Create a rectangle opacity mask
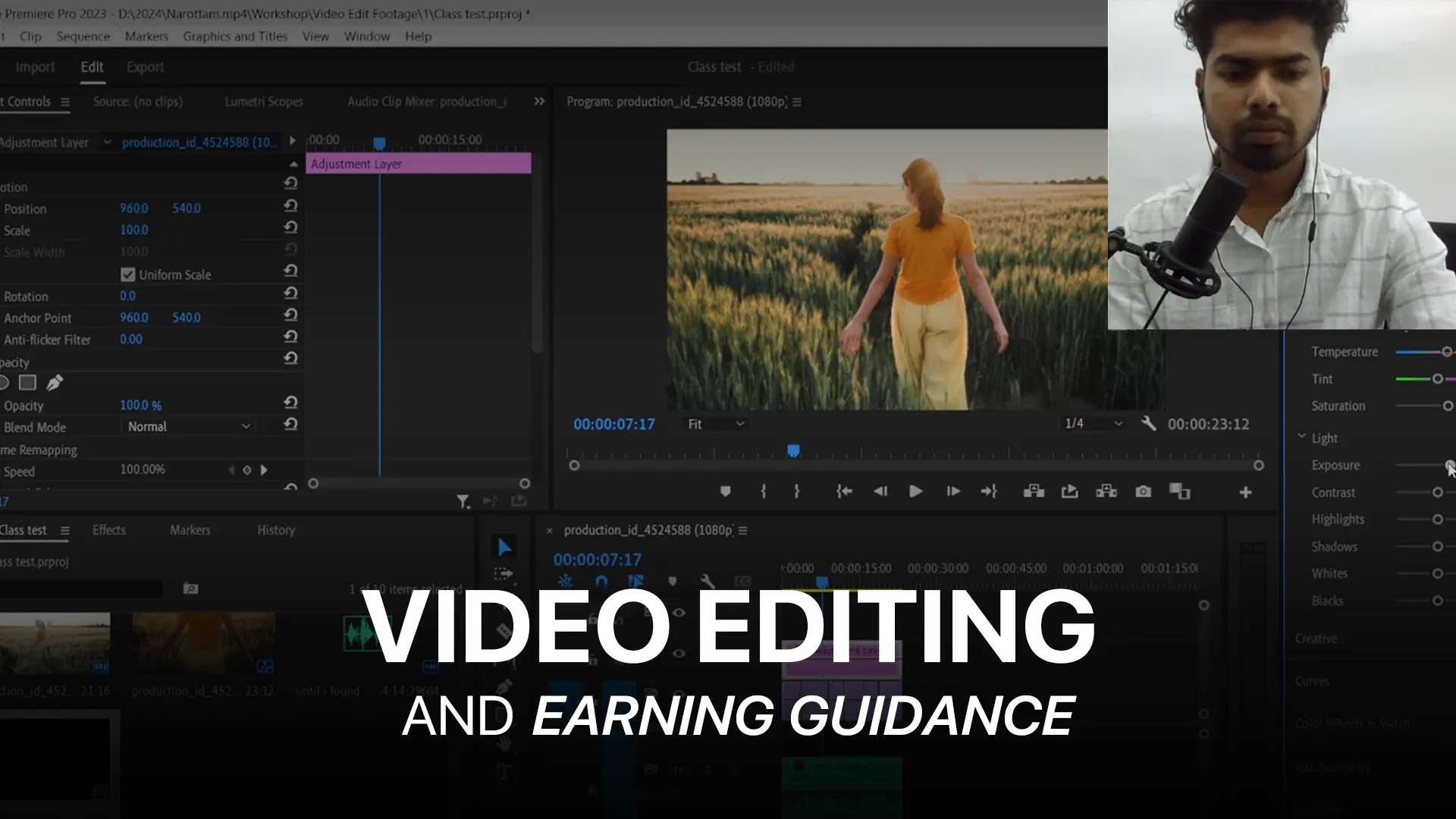The image size is (1456, 819). 28,383
